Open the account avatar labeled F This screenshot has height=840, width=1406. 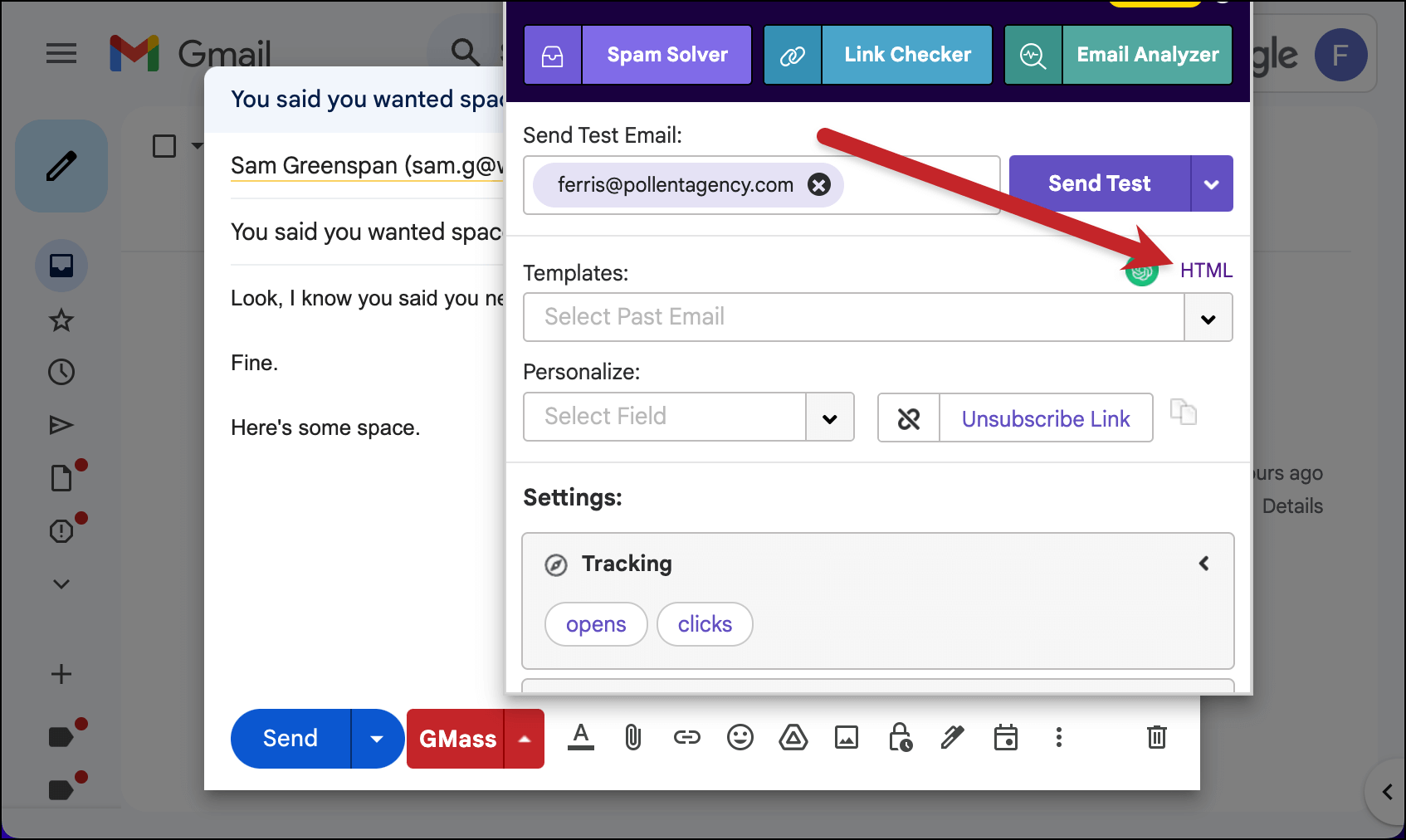click(x=1340, y=55)
